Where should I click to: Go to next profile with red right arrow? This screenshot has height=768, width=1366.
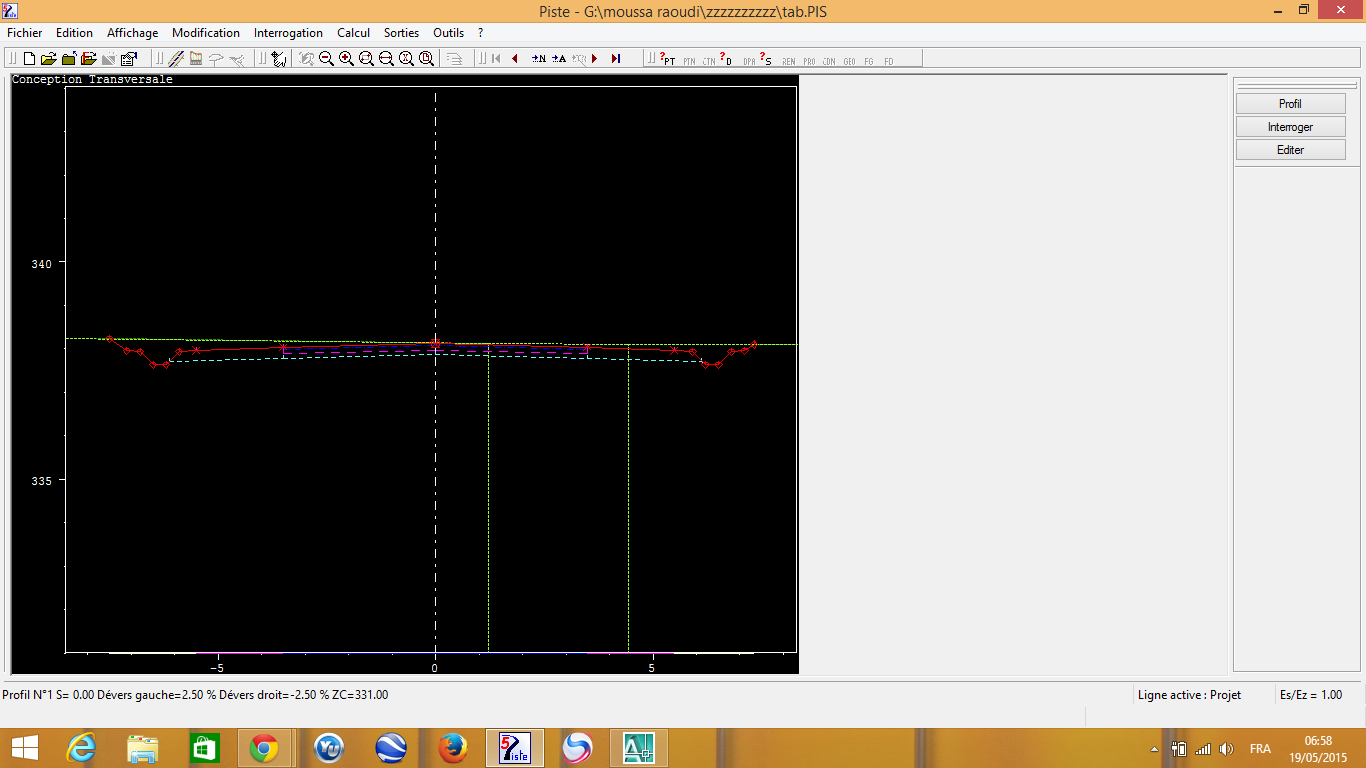pyautogui.click(x=595, y=59)
